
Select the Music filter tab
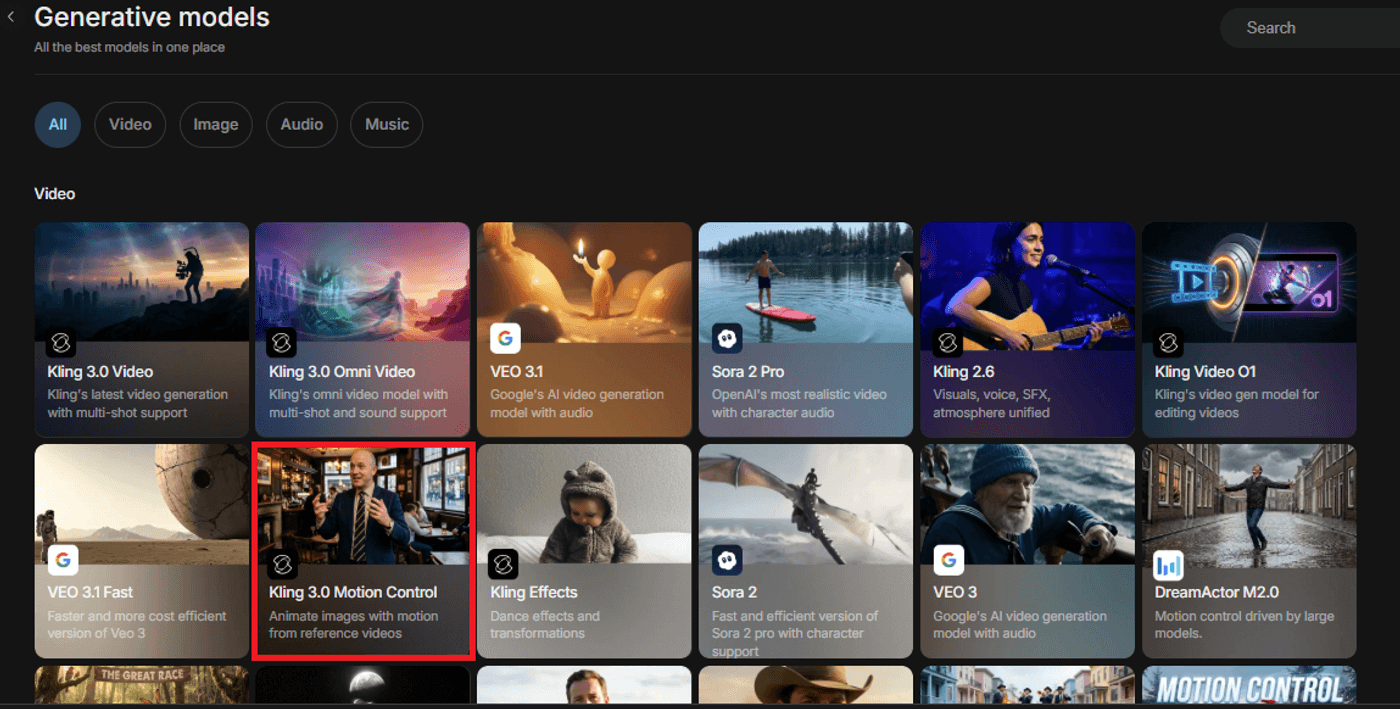coord(387,125)
